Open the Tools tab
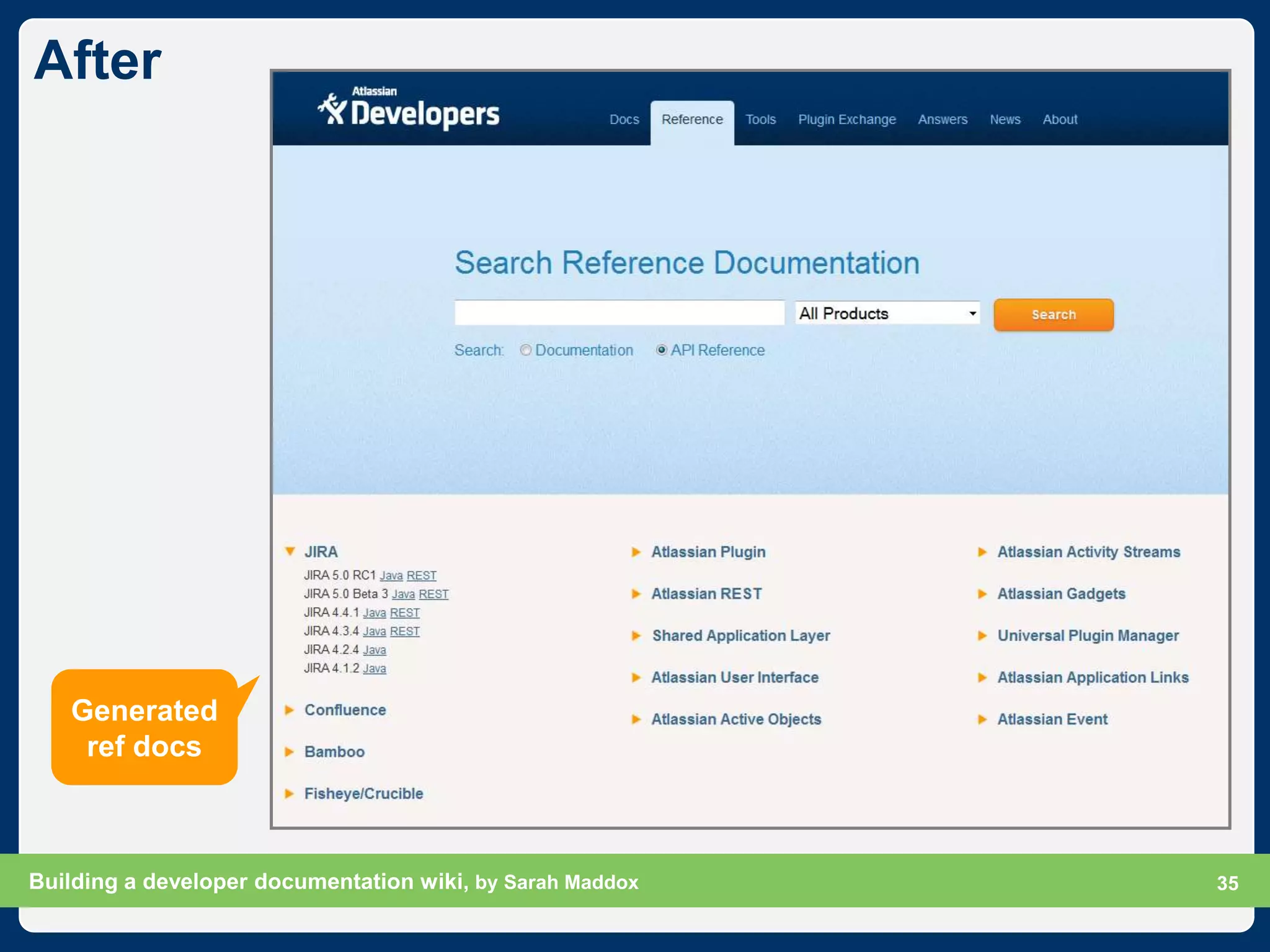 [760, 120]
